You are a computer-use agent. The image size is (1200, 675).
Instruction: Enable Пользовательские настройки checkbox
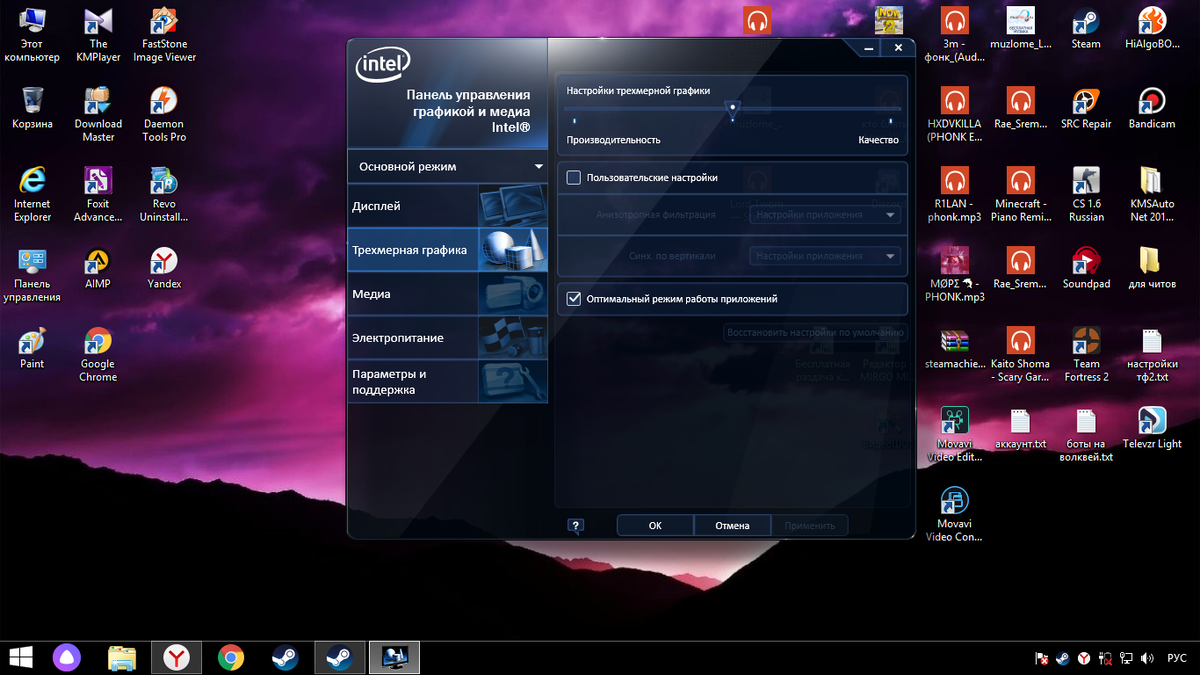(x=574, y=178)
